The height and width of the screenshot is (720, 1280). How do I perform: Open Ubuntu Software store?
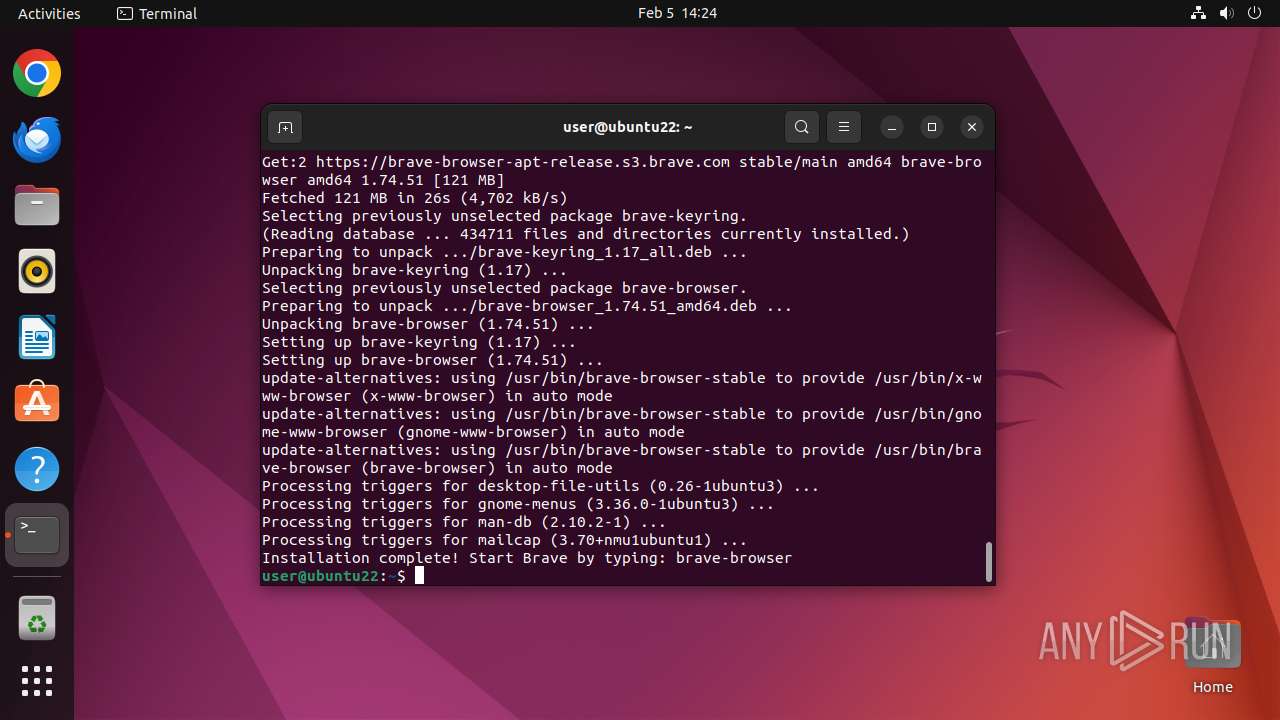pyautogui.click(x=37, y=403)
